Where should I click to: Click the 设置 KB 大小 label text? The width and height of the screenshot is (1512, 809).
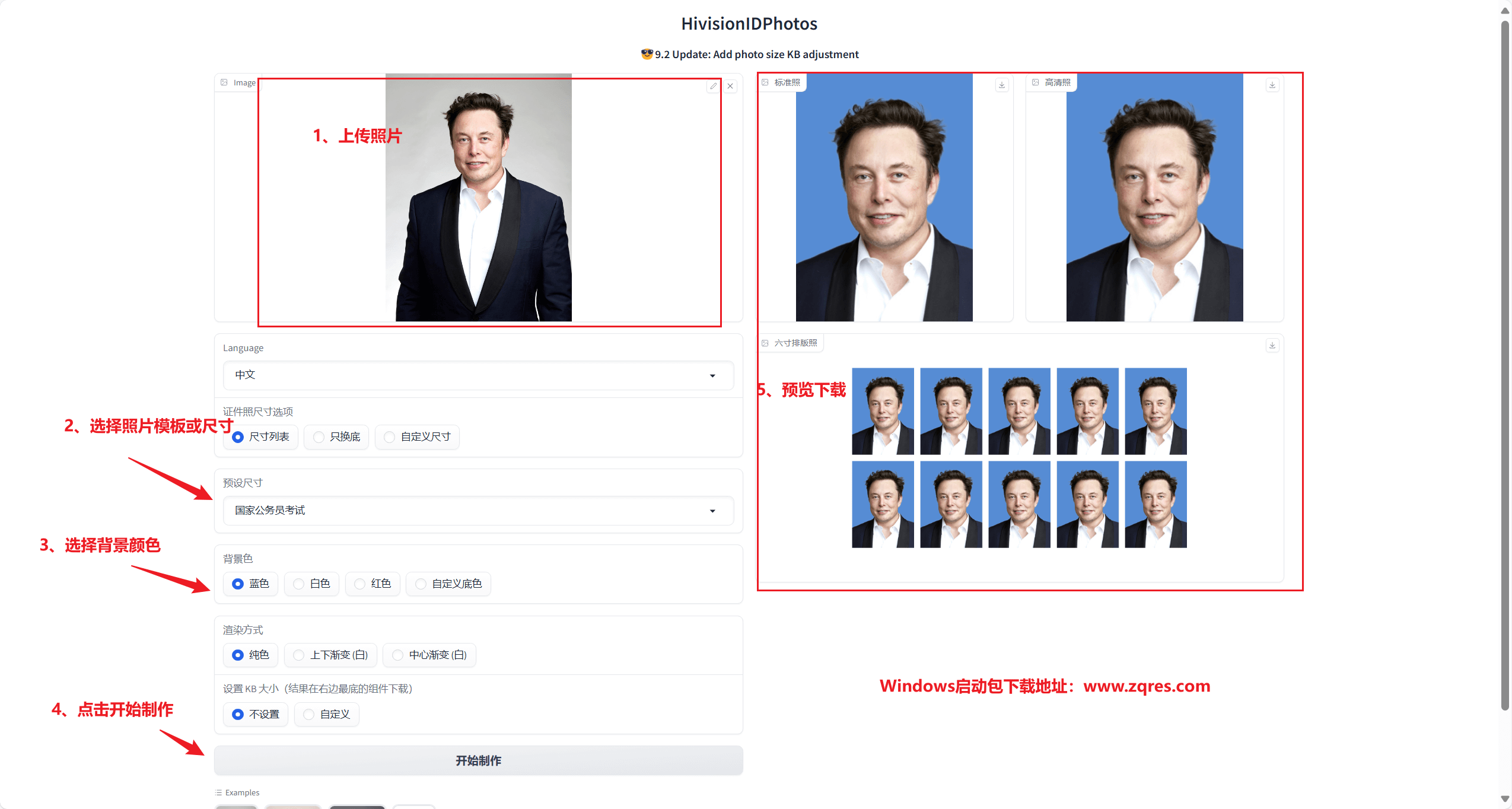318,689
